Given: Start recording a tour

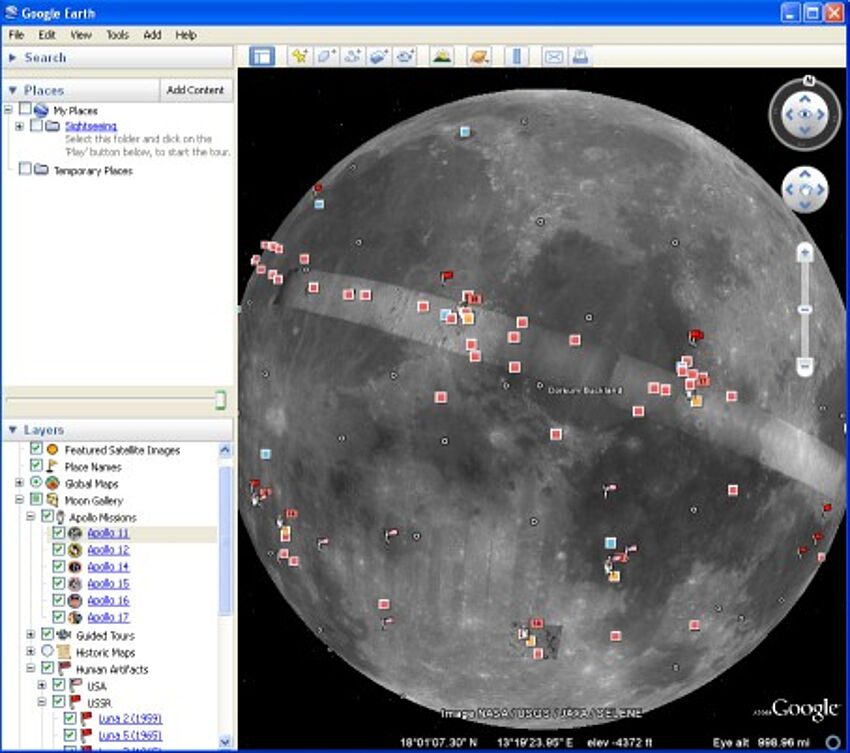Looking at the screenshot, I should [405, 56].
